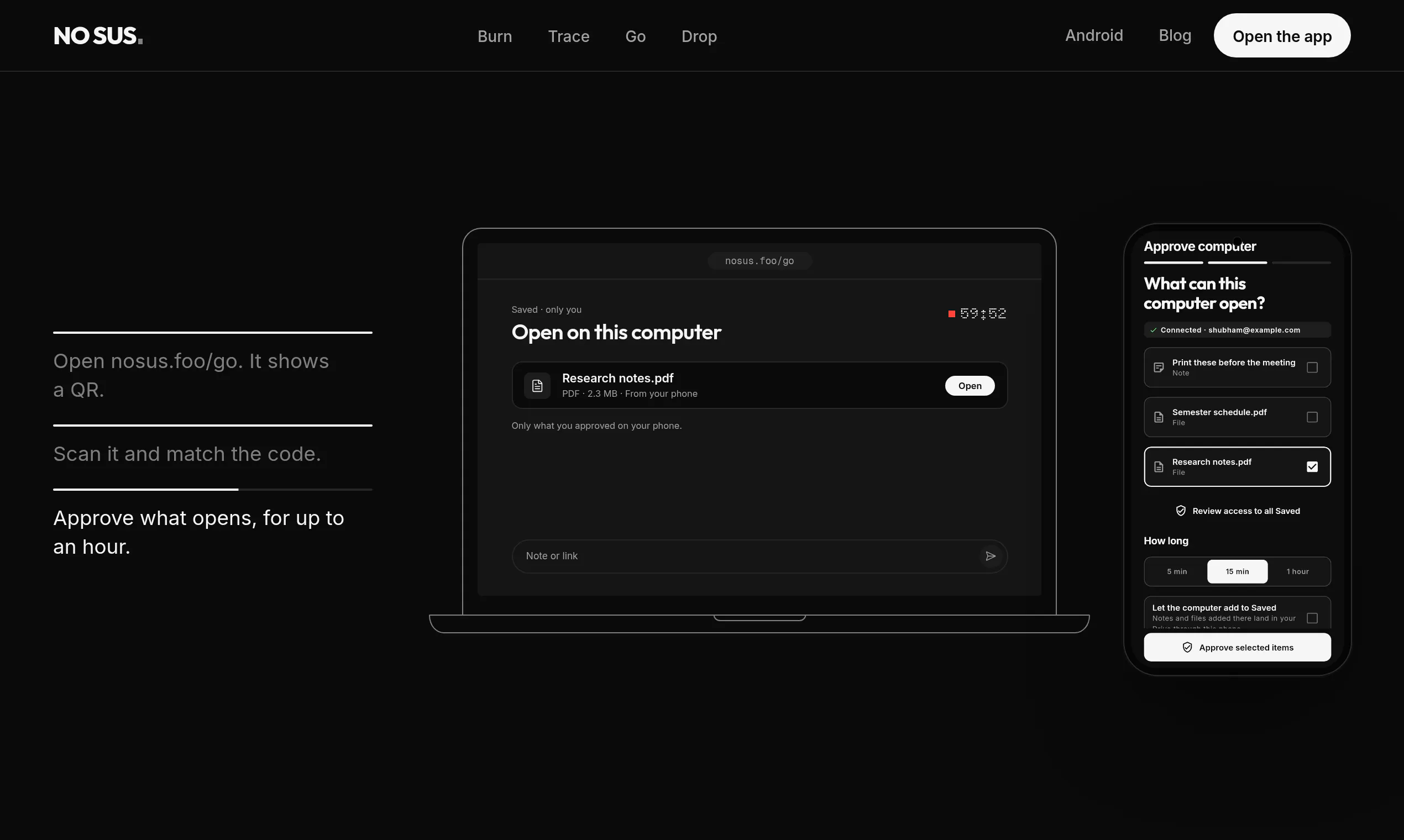Viewport: 1404px width, 840px height.
Task: Click the 'Saved · only you' label
Action: click(546, 309)
